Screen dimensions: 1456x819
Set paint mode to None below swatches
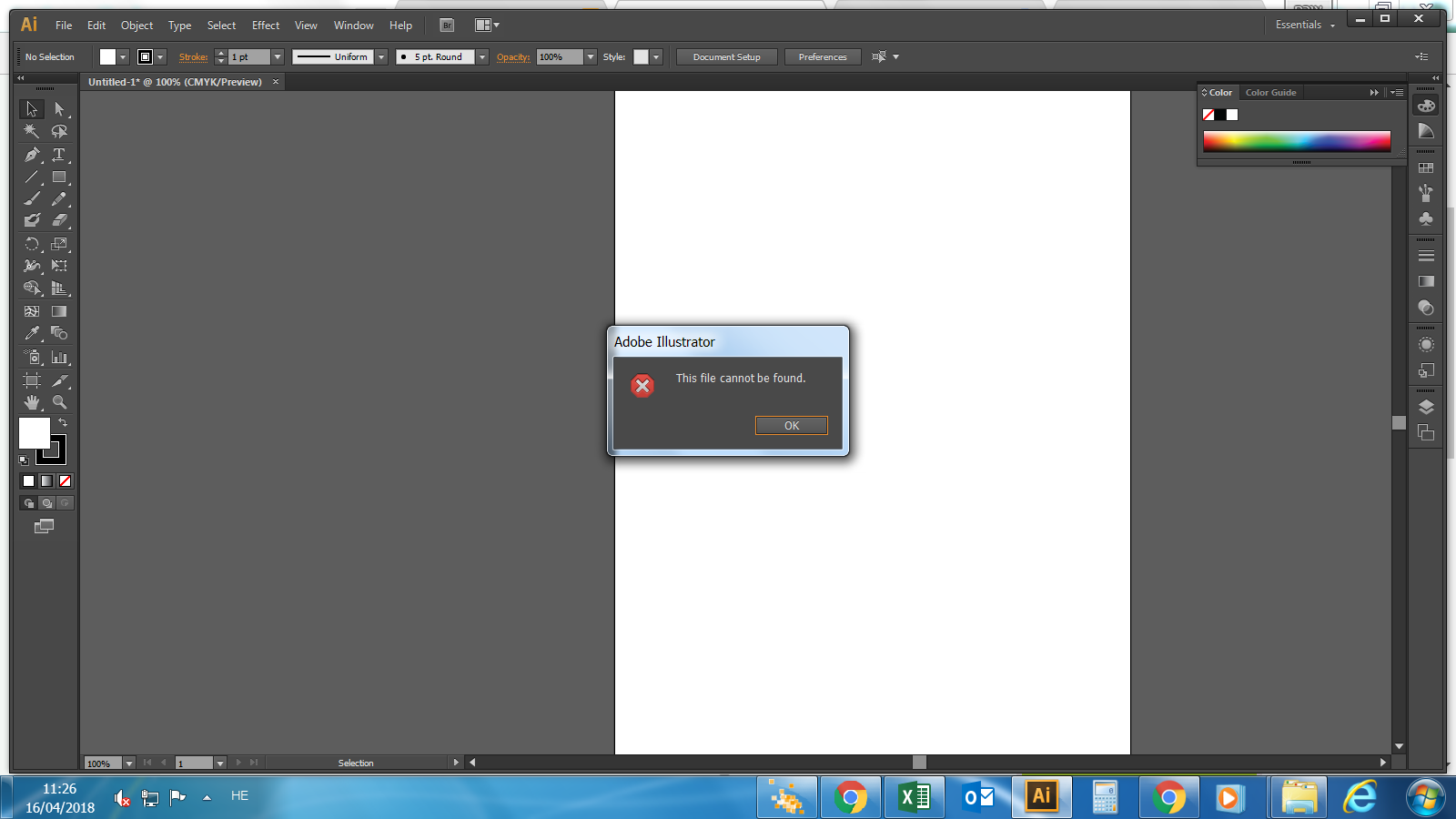65,481
